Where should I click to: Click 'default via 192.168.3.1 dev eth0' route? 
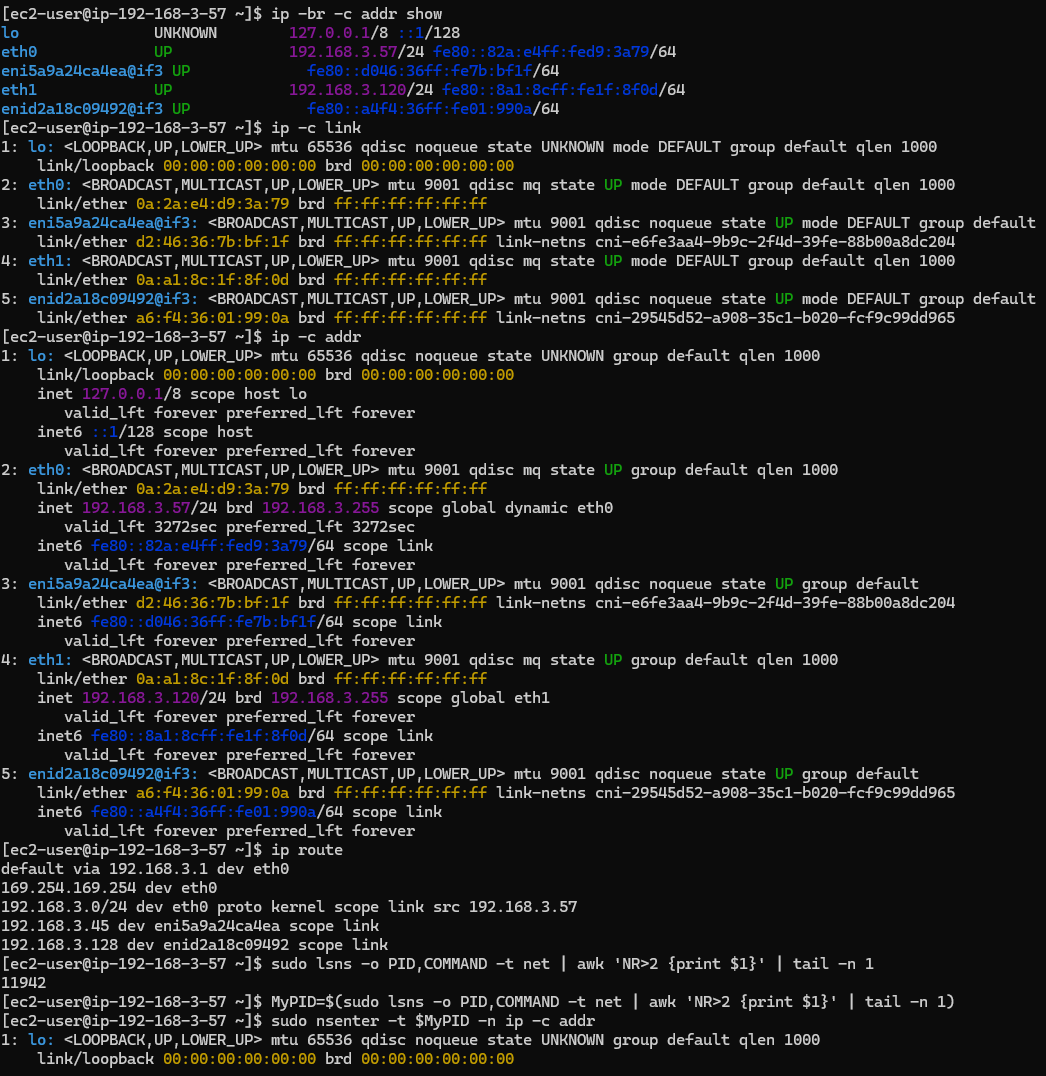pos(146,869)
